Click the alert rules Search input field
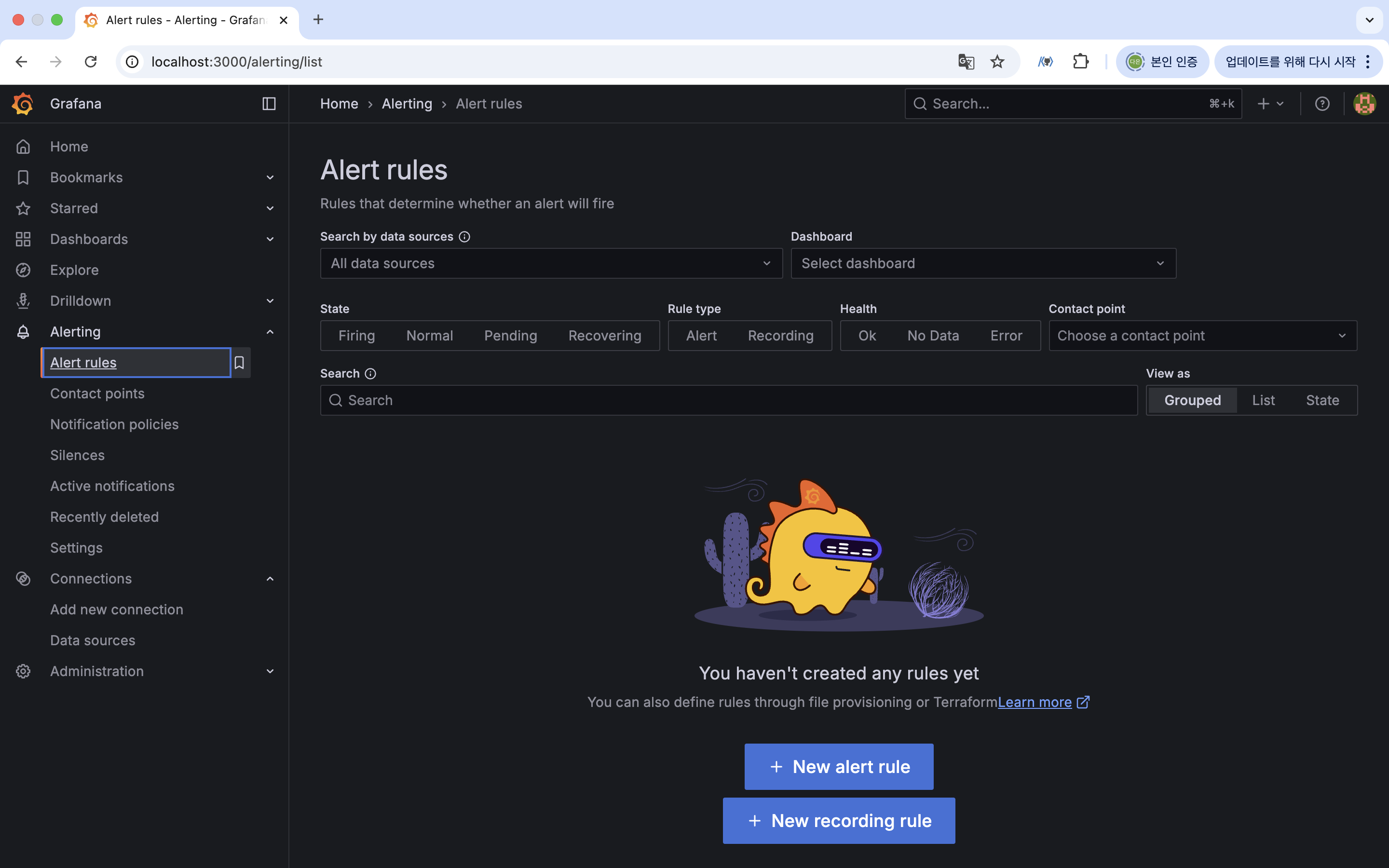 (x=729, y=400)
